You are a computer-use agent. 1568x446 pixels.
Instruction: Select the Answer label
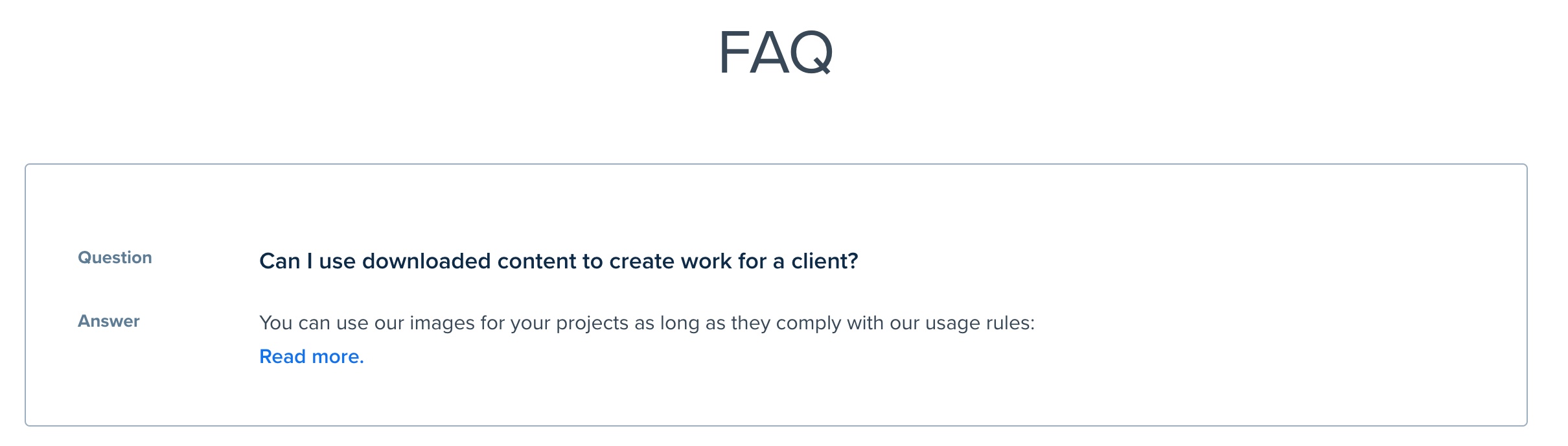pyautogui.click(x=109, y=322)
